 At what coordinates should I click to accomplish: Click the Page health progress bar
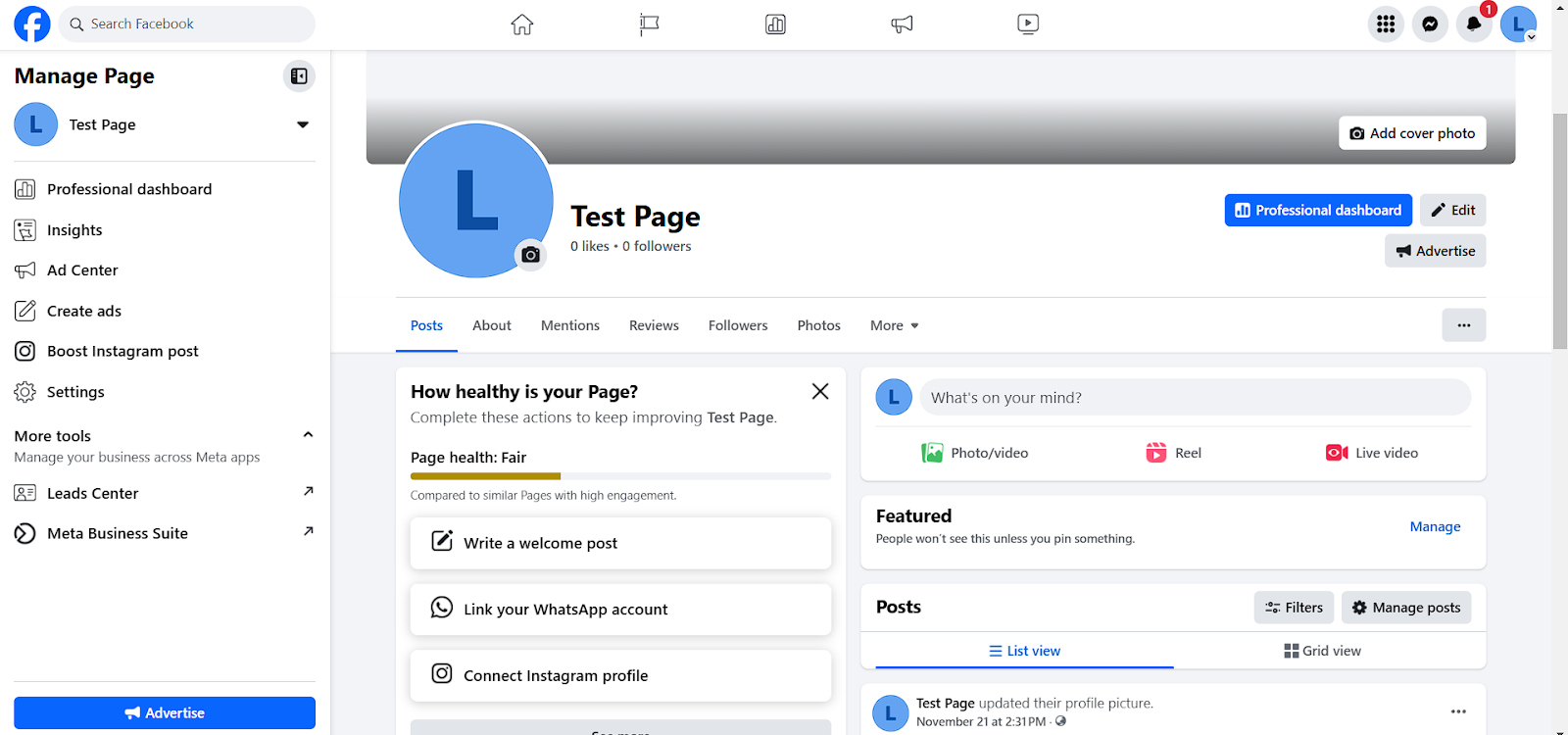[620, 476]
